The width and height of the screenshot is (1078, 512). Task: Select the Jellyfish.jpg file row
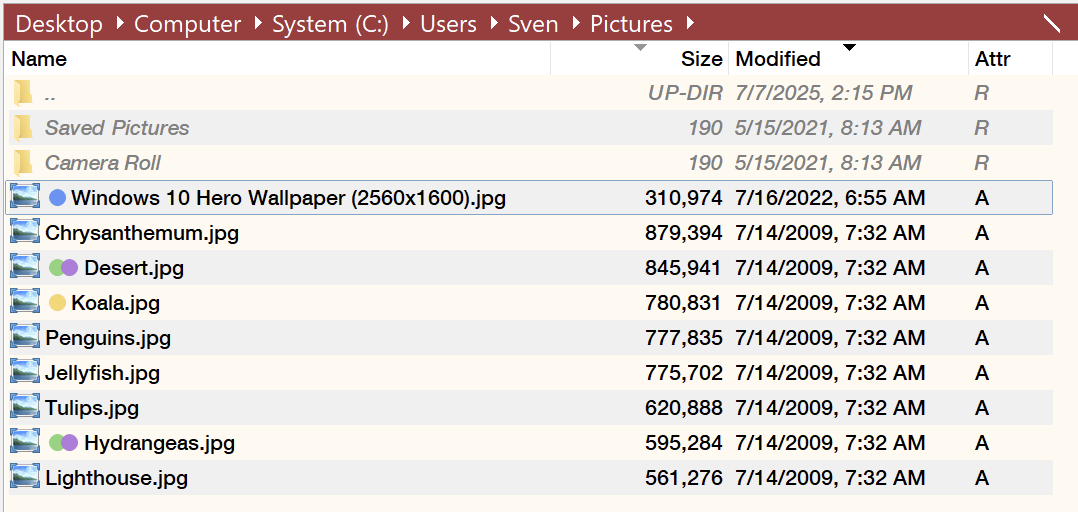tap(529, 373)
